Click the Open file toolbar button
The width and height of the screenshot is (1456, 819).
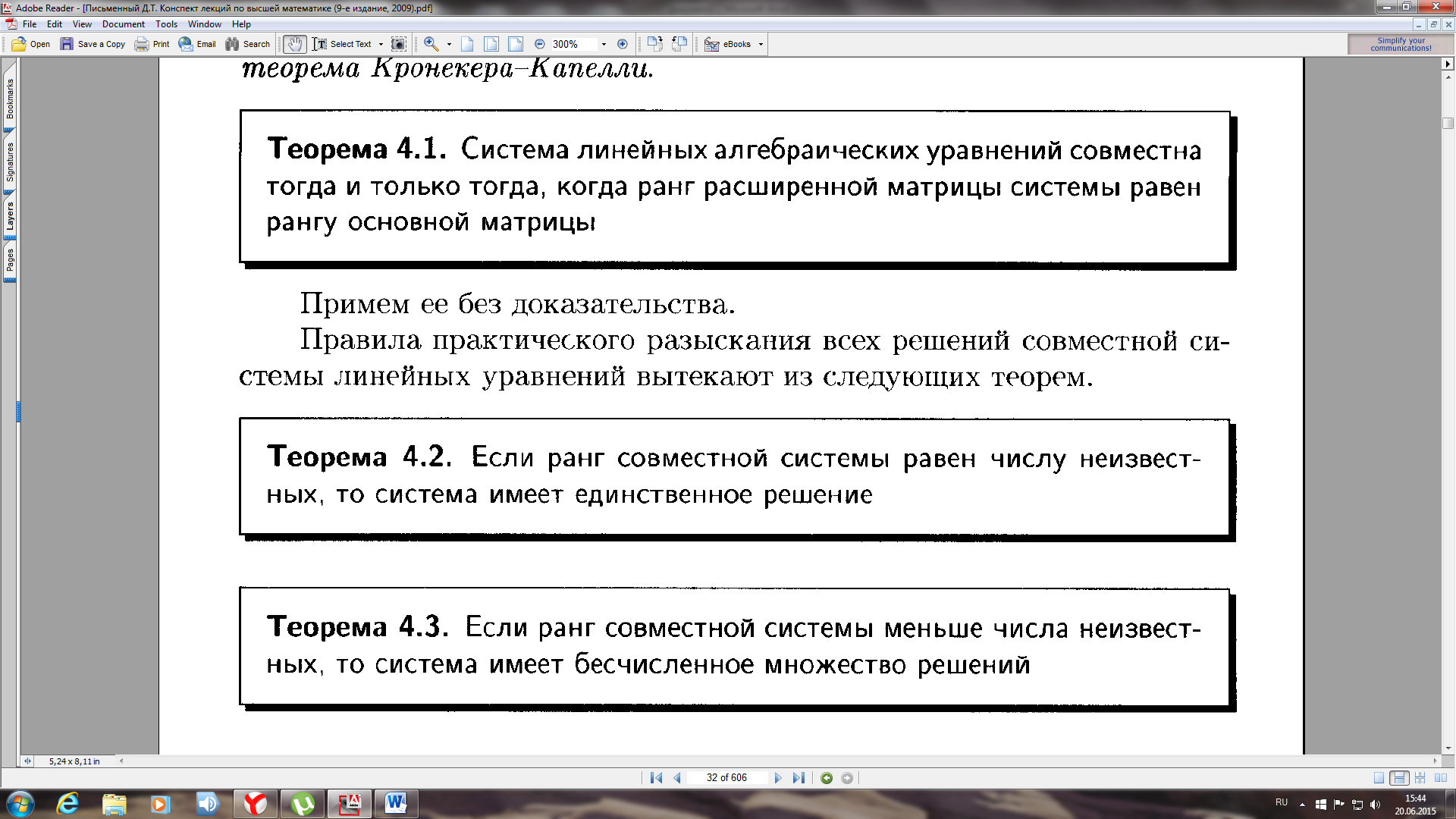30,44
